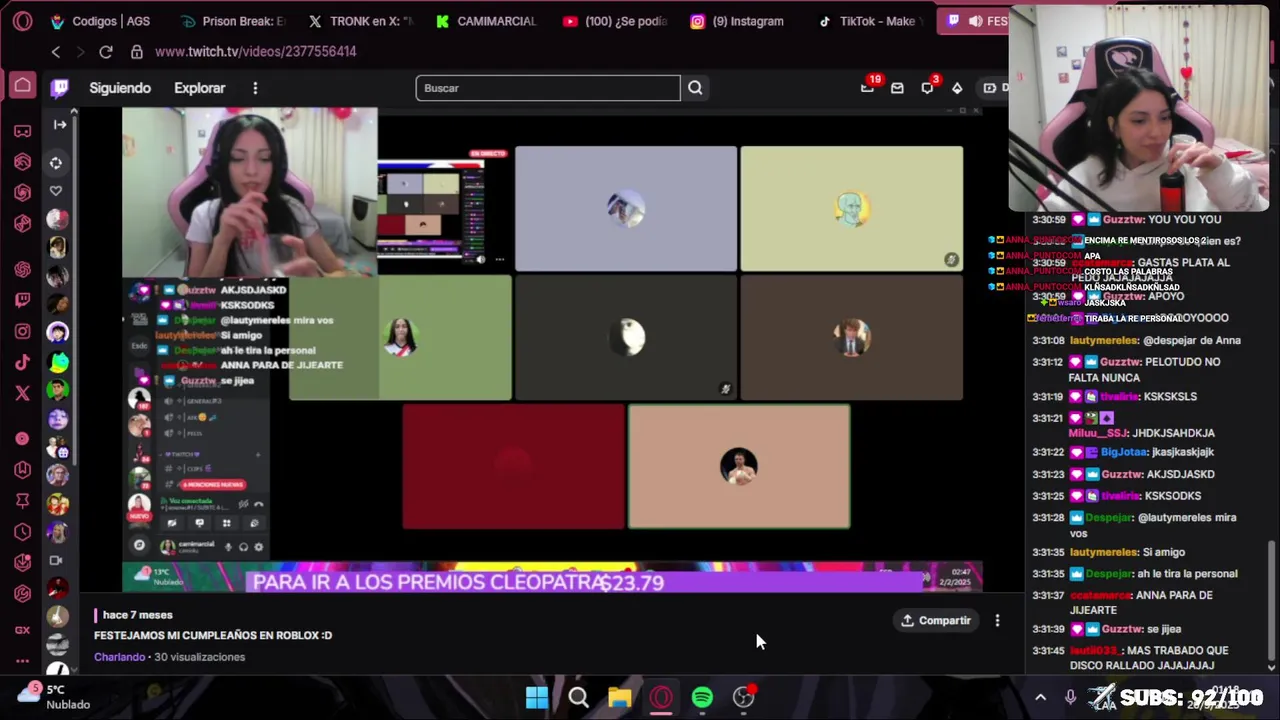
Task: Expand the Twitch followed channels sidebar
Action: click(60, 124)
